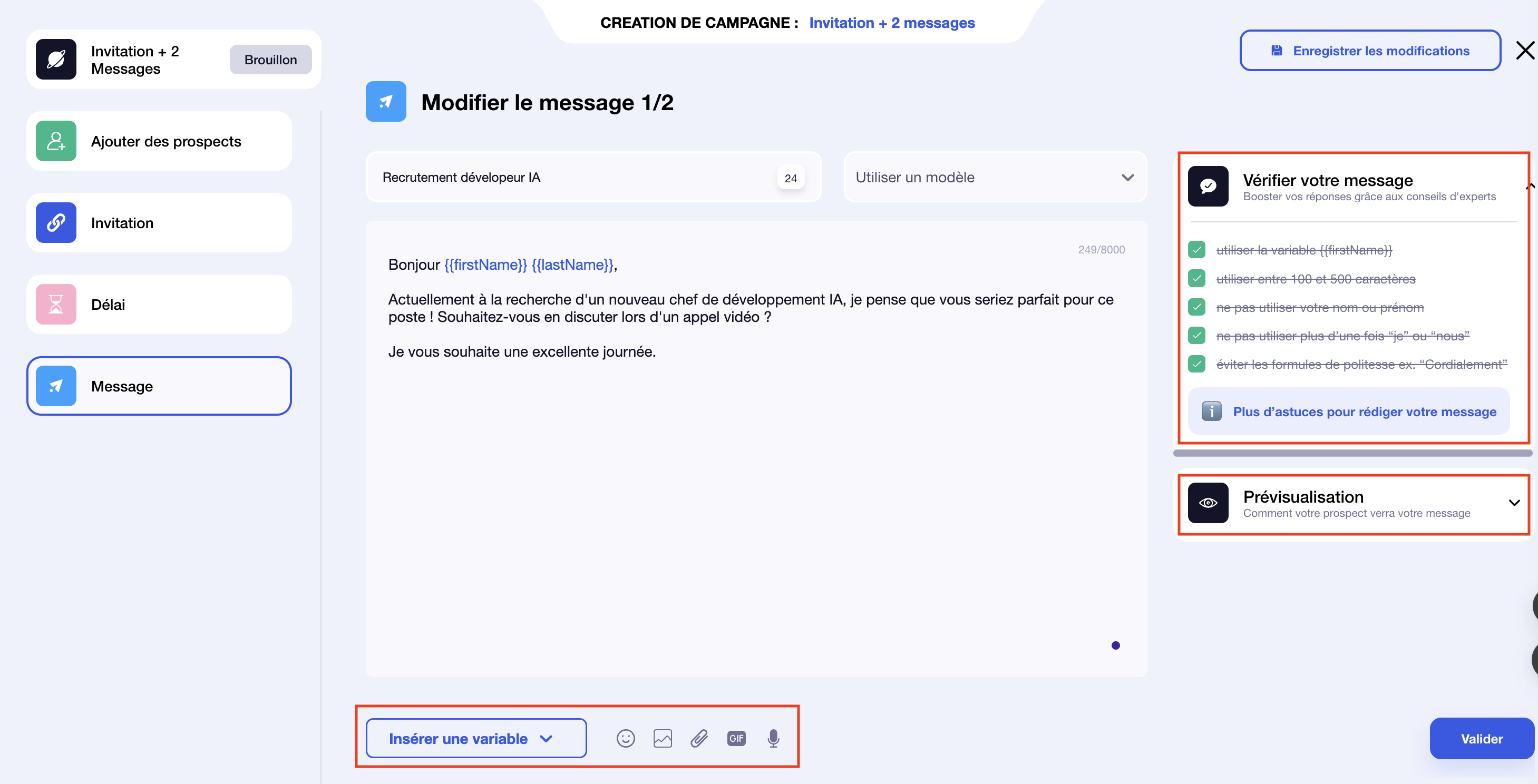1538x784 pixels.
Task: Click 'Comment votre prospect verra votre message'
Action: 1357,513
